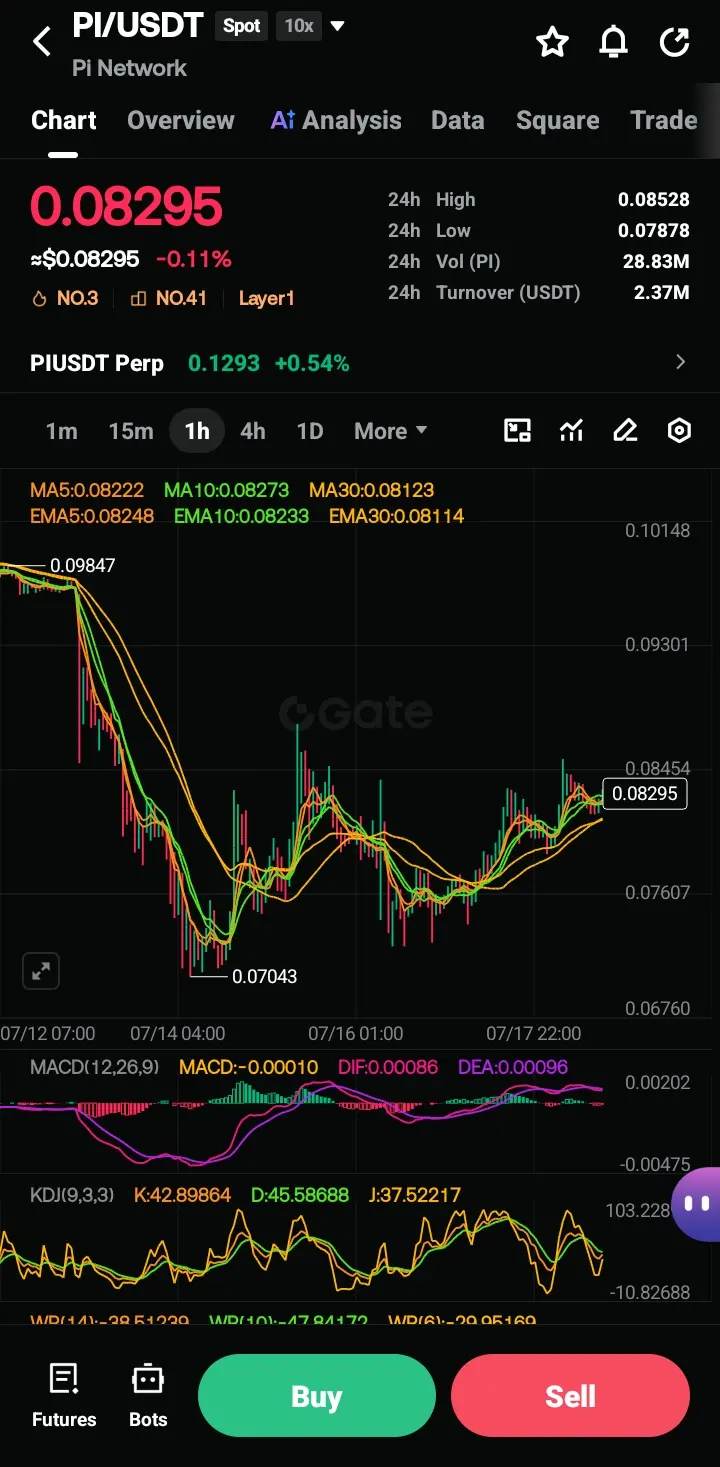The image size is (720, 1467).
Task: Tap the current price marker 0.08295 on chart
Action: pos(645,793)
